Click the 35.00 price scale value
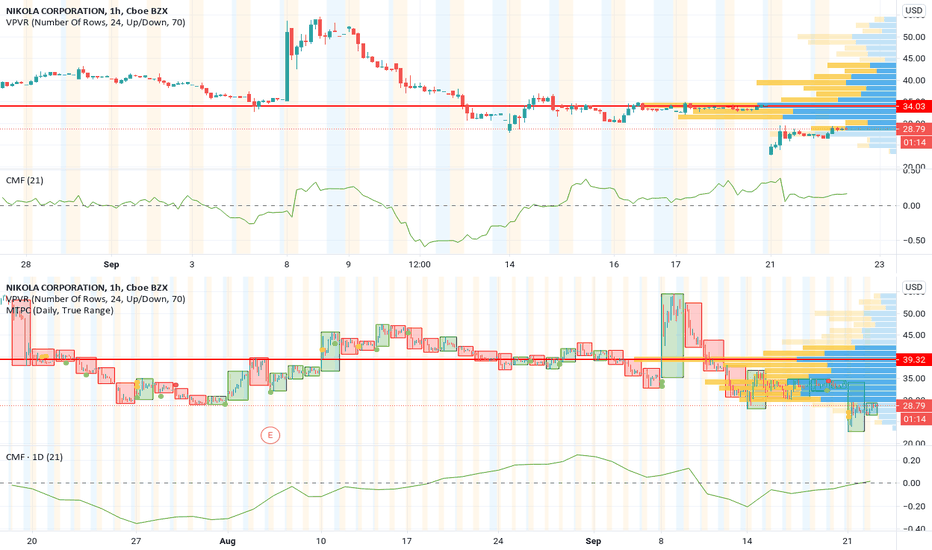Screen dimensions: 932x550 (914, 378)
